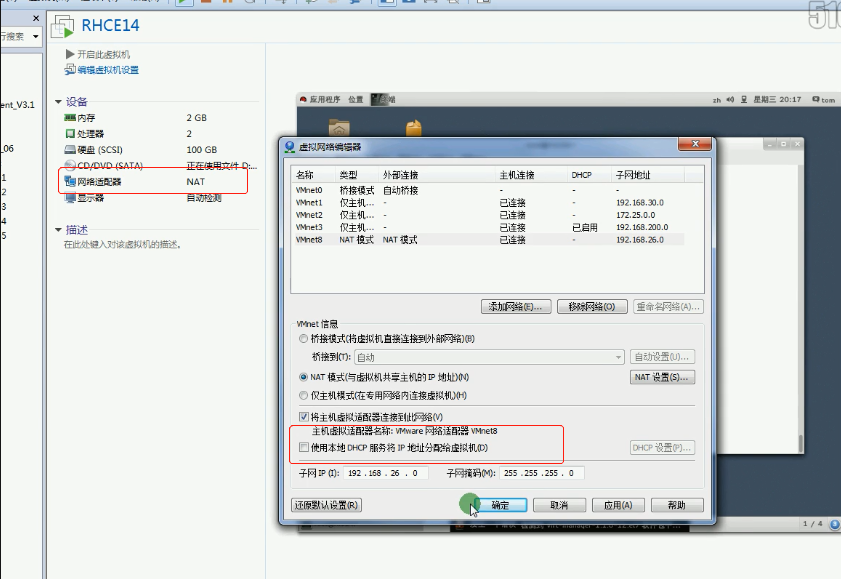Screen dimensions: 841x579
Task: Click the network status icon in guest panel
Action: pyautogui.click(x=744, y=99)
